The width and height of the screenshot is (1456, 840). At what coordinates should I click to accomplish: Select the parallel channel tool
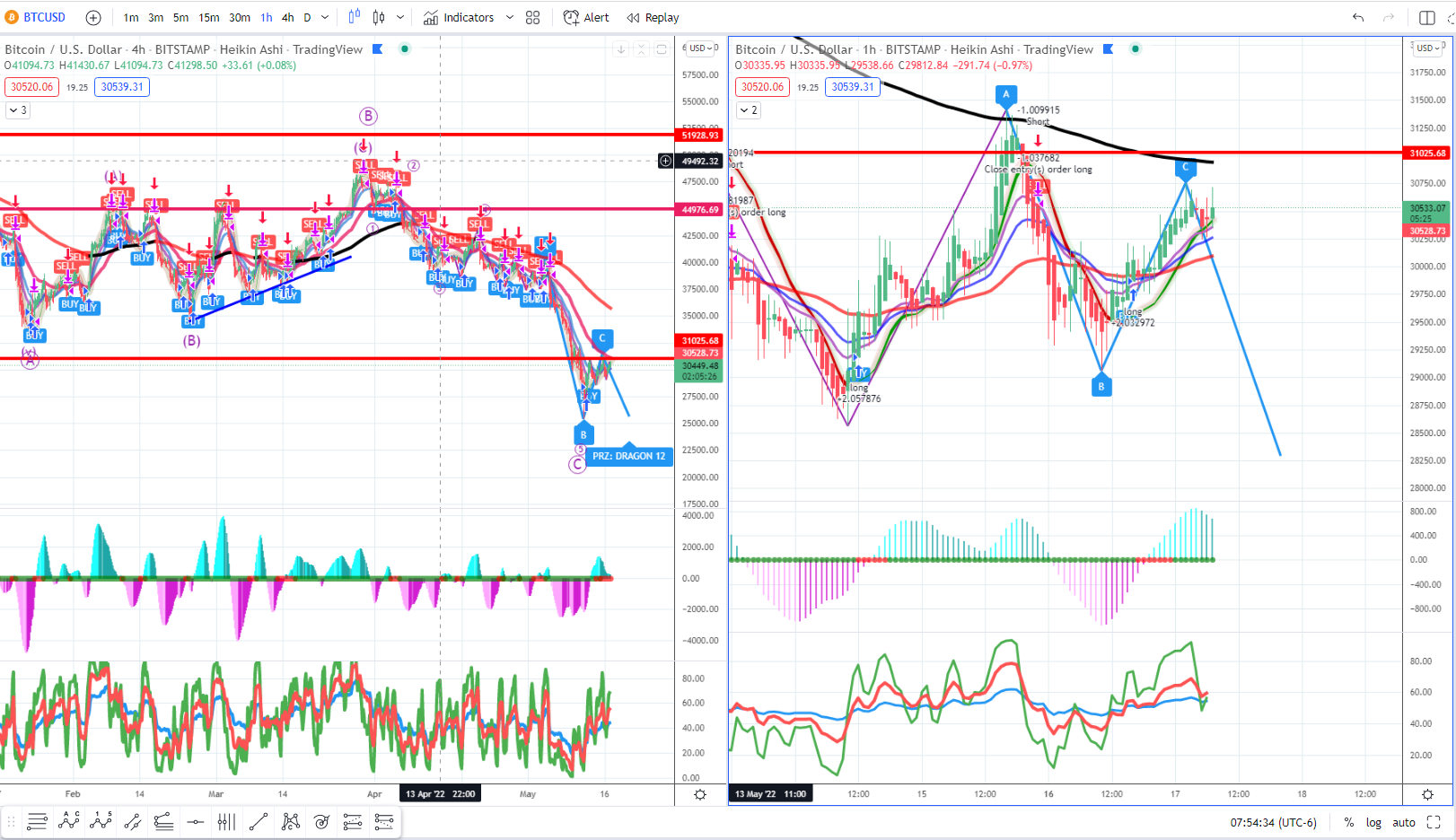click(132, 821)
